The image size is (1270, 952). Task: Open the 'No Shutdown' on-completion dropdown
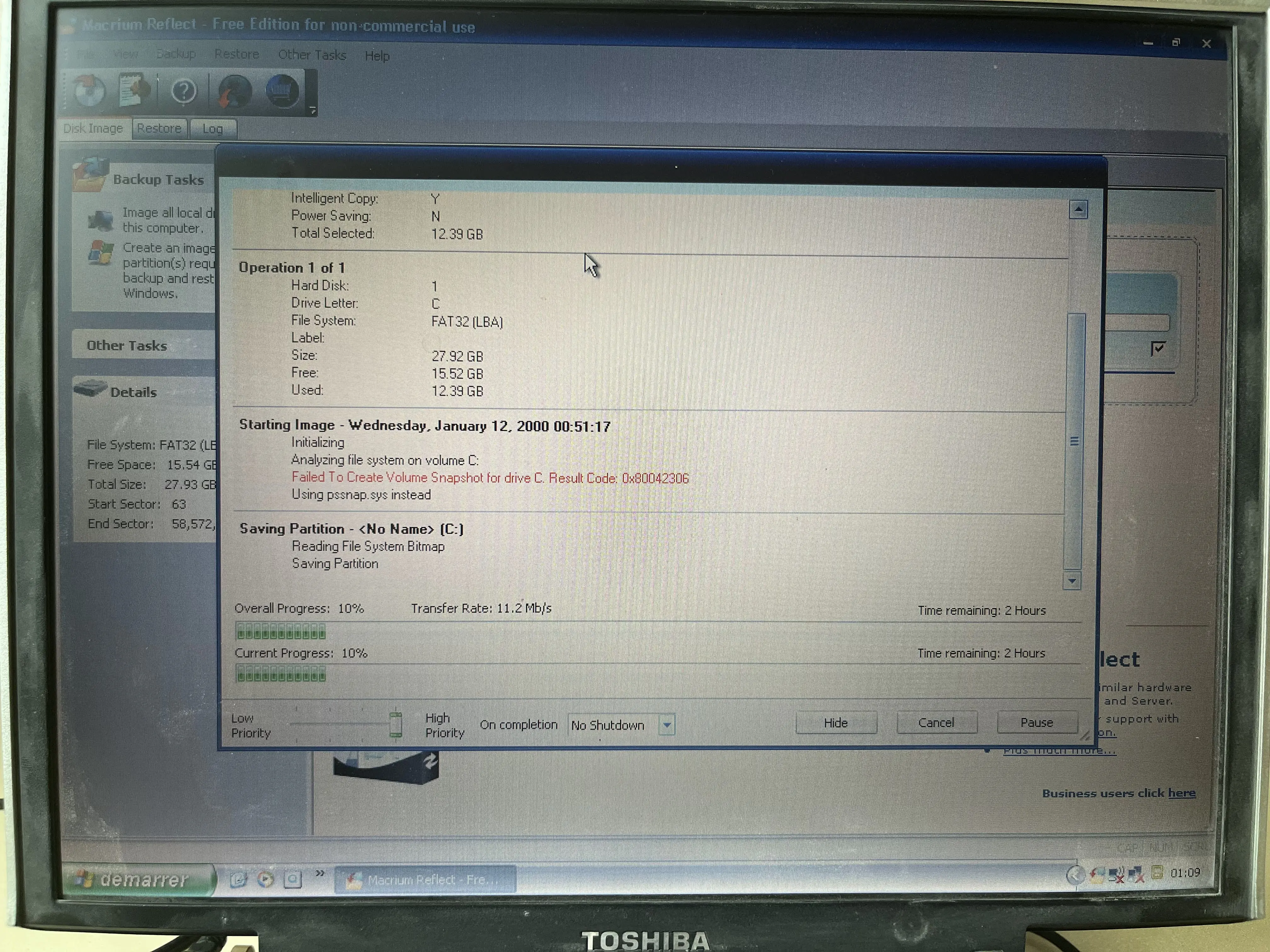pyautogui.click(x=621, y=725)
